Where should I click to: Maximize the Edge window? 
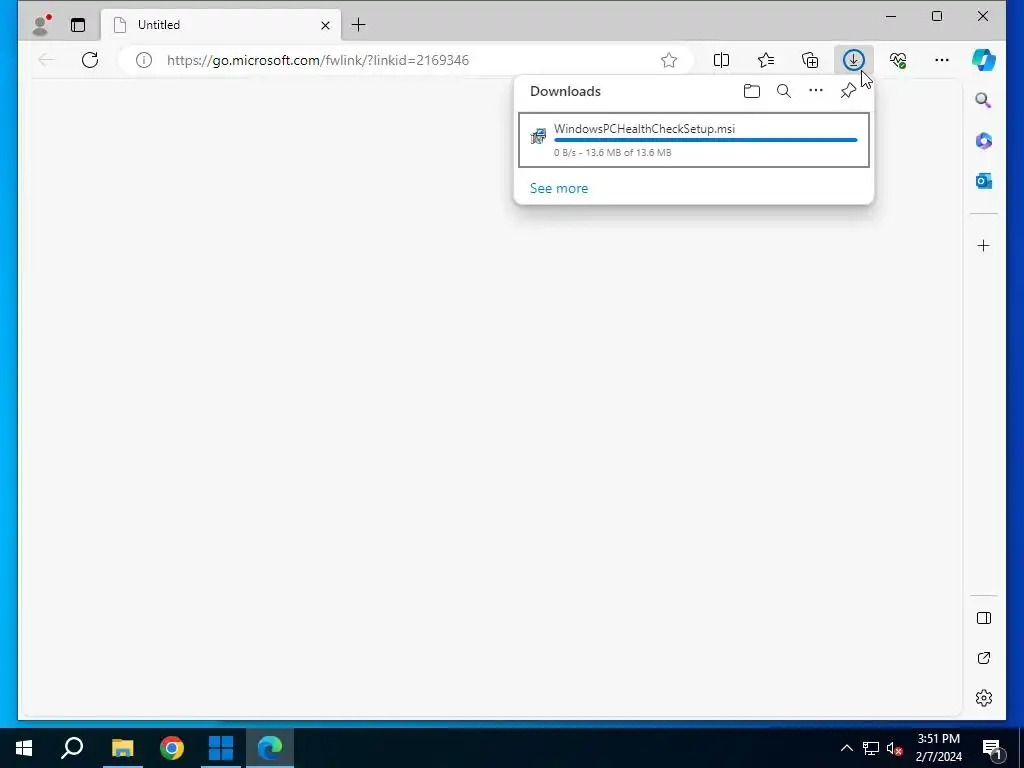936,16
